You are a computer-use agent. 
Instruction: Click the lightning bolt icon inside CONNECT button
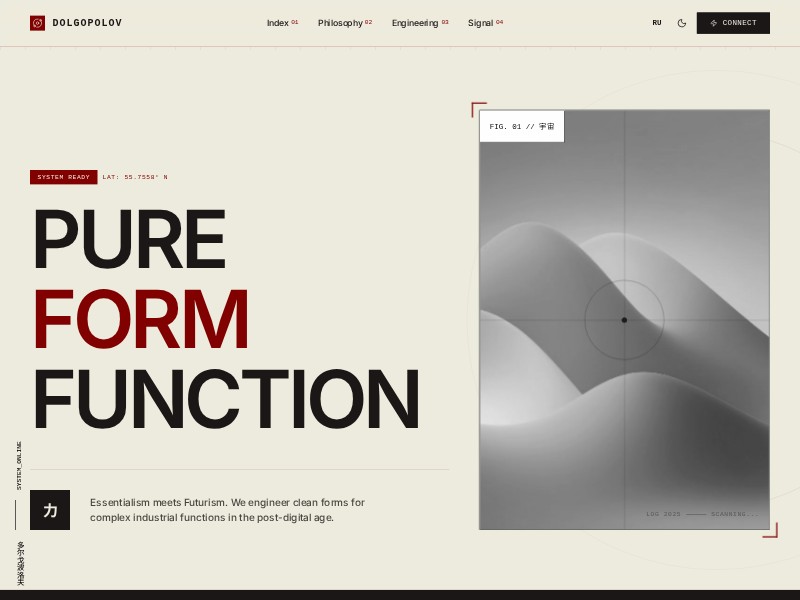click(713, 23)
